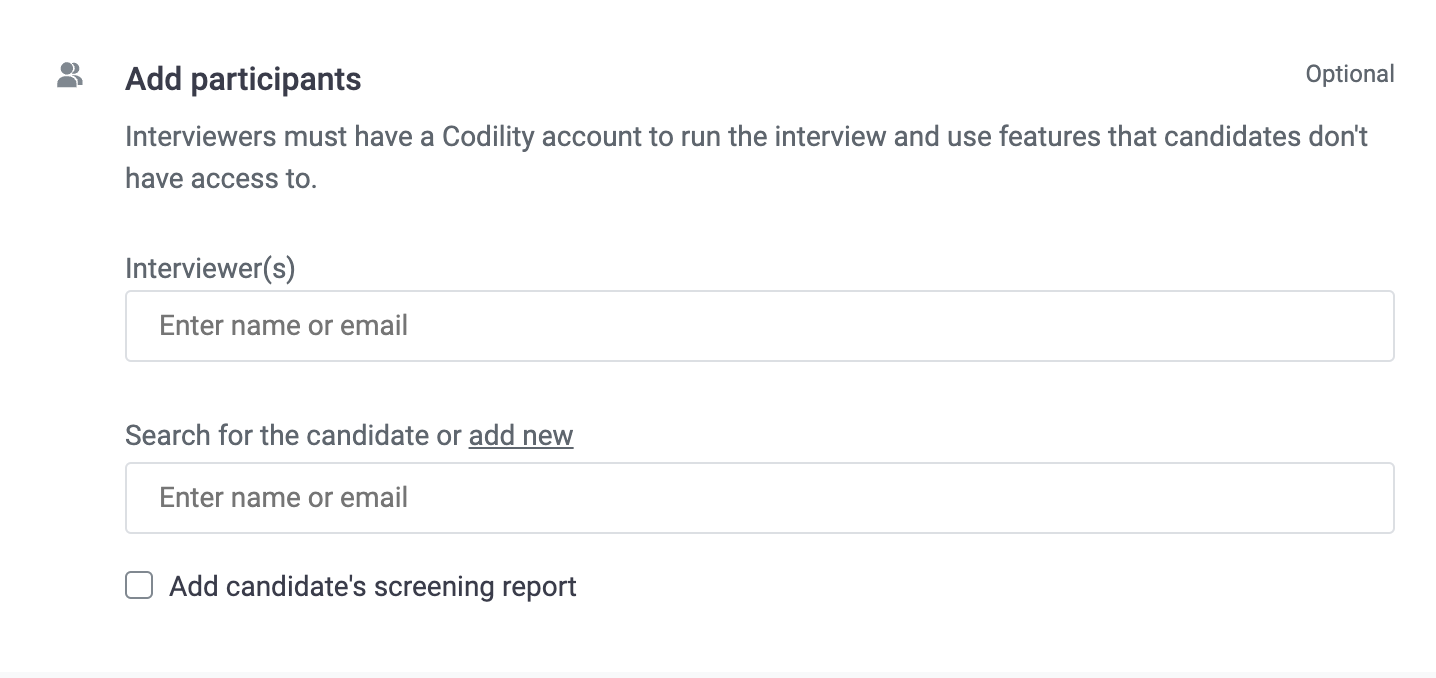Focus the Interviewer(s) name or email field
1436x678 pixels.
tap(759, 326)
